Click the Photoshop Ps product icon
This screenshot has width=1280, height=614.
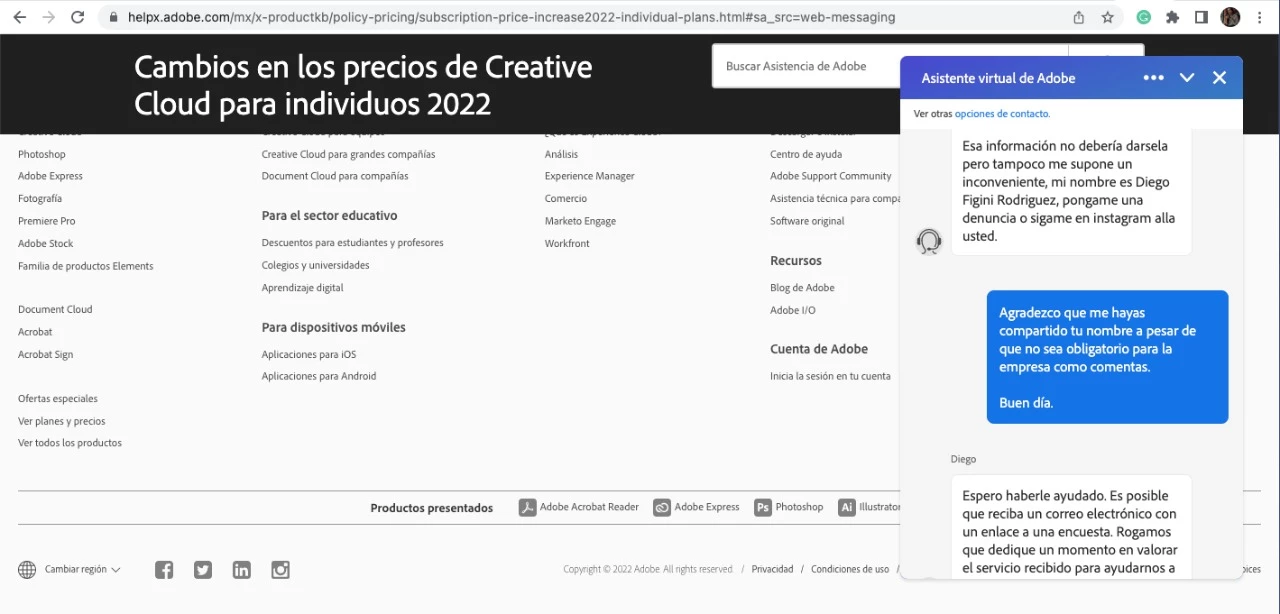pyautogui.click(x=763, y=507)
